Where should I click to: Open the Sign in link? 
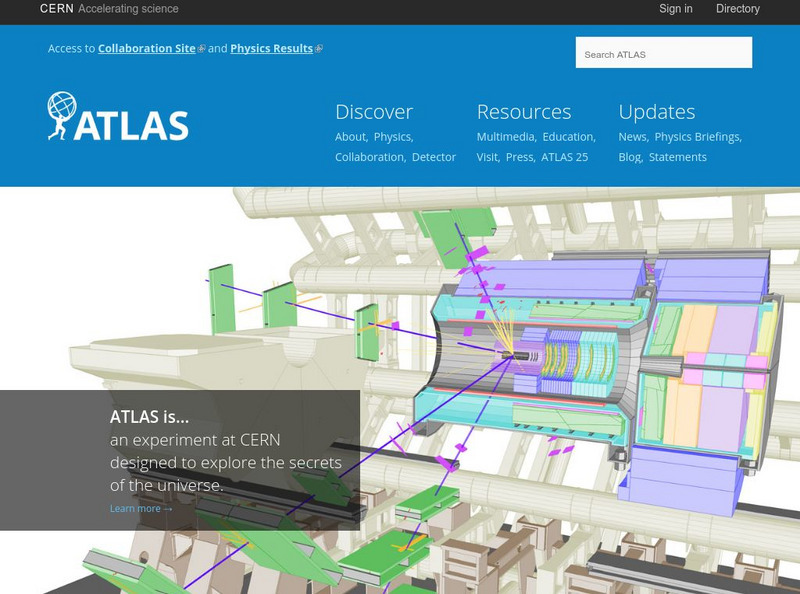pos(675,9)
